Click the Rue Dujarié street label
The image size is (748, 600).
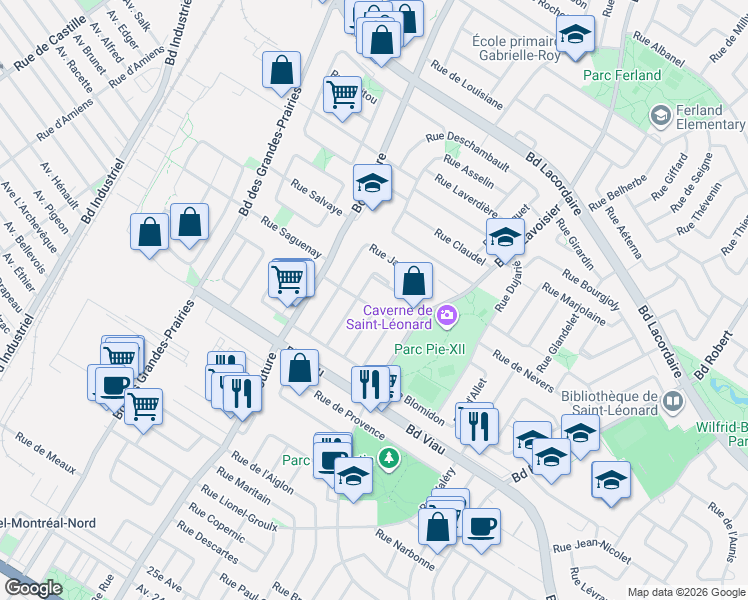[509, 287]
